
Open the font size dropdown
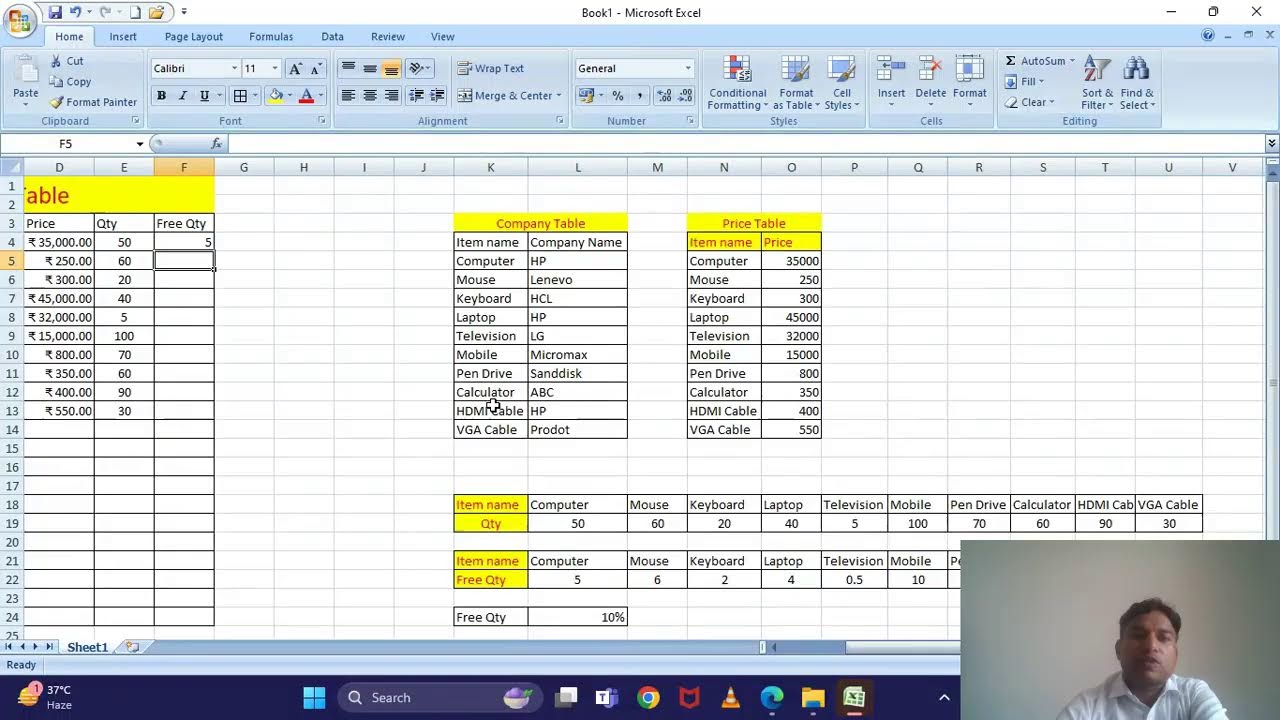275,68
